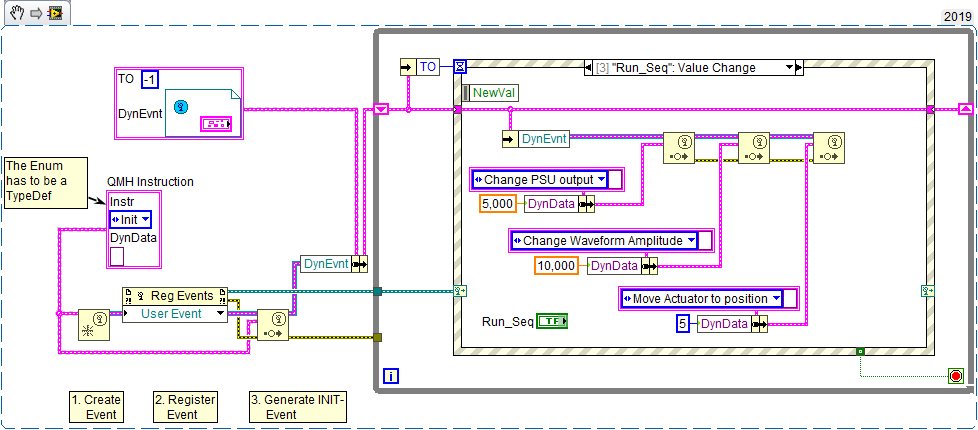The image size is (978, 430).
Task: Open the "Run_Seq": Value Change case selector
Action: tap(688, 68)
